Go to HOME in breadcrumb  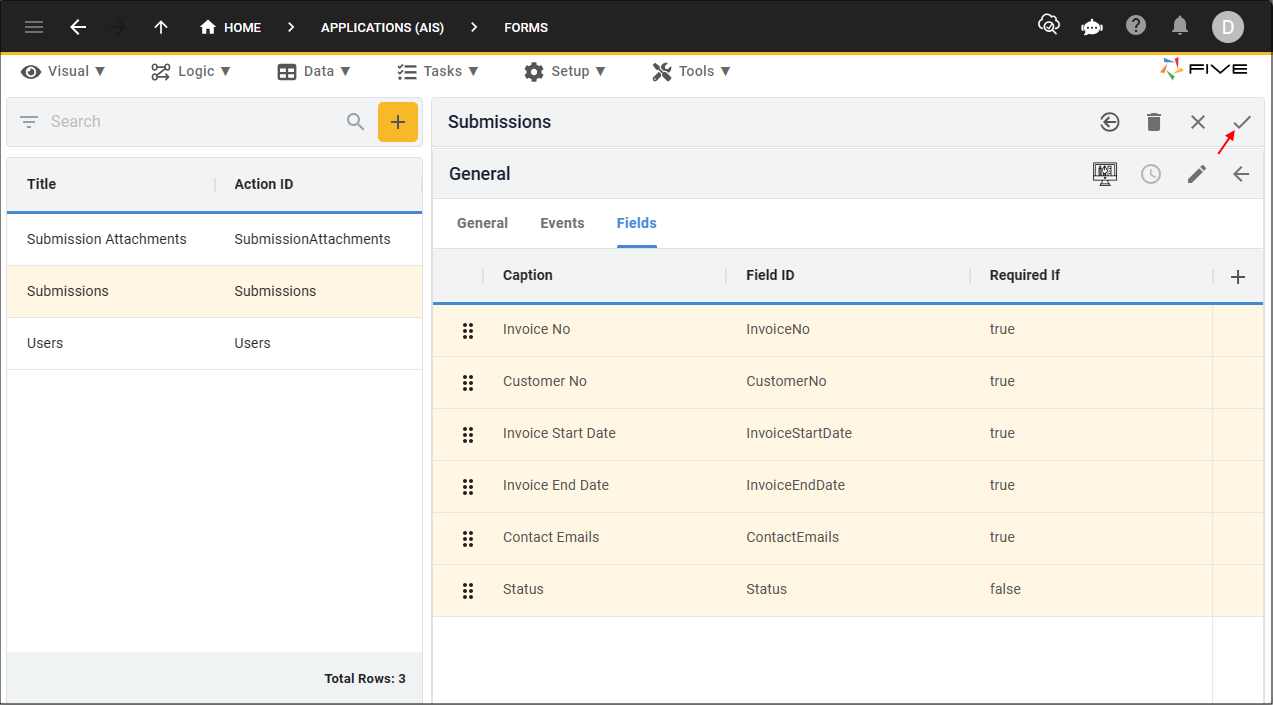coord(231,27)
